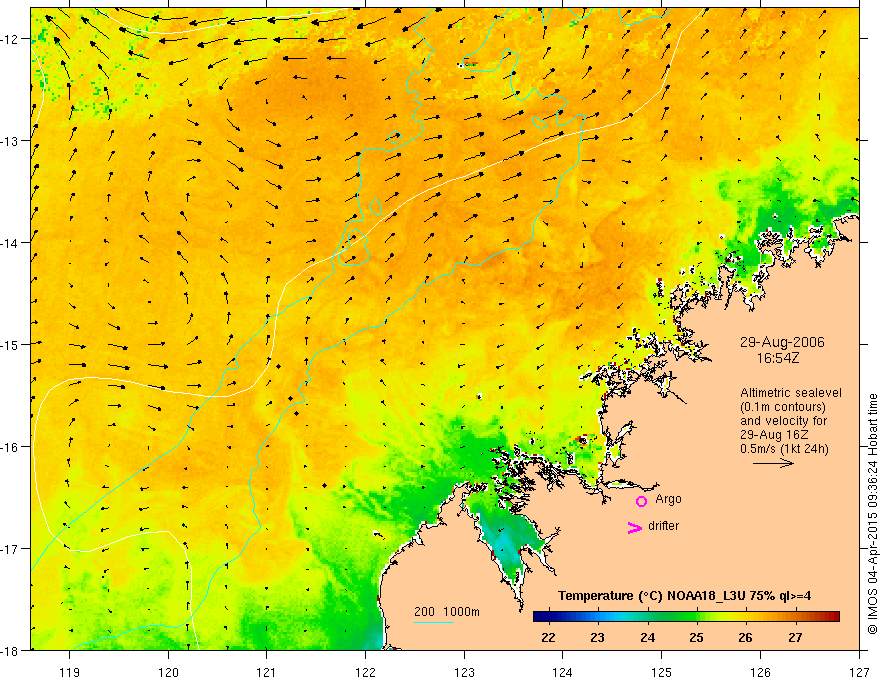Click the '-12' latitude axis label

[11, 39]
